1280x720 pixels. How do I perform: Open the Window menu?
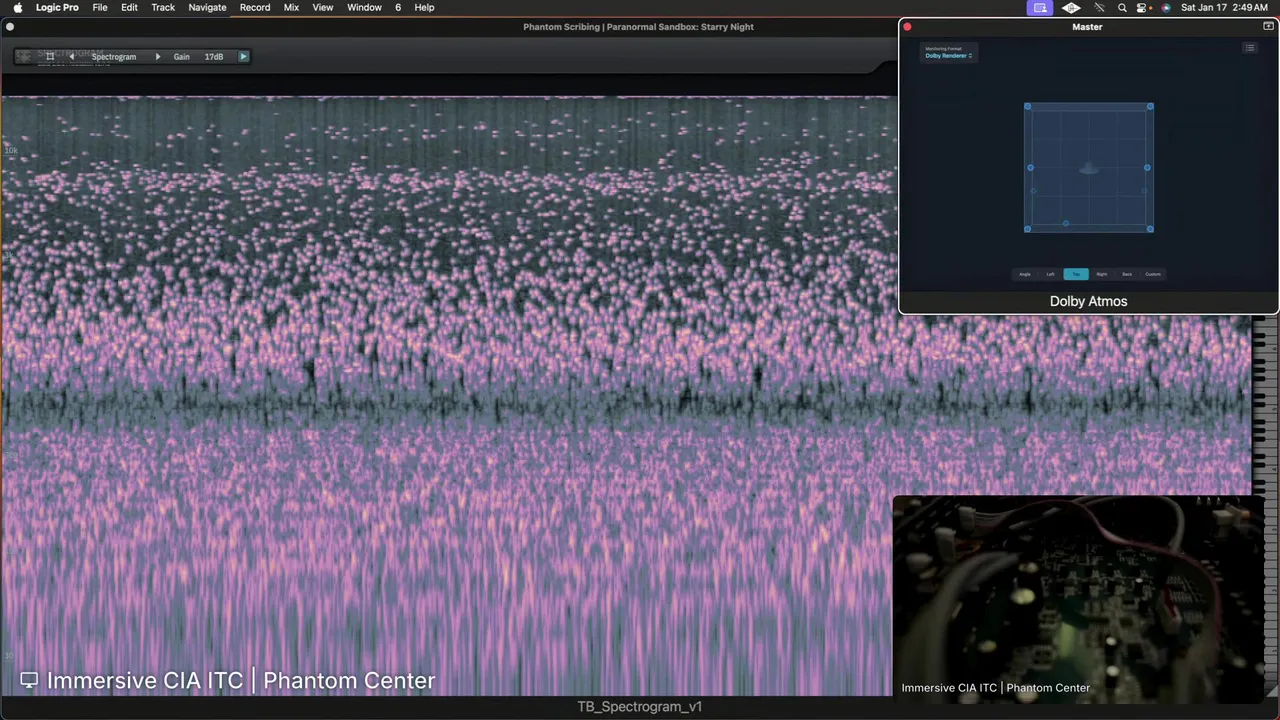pos(364,7)
